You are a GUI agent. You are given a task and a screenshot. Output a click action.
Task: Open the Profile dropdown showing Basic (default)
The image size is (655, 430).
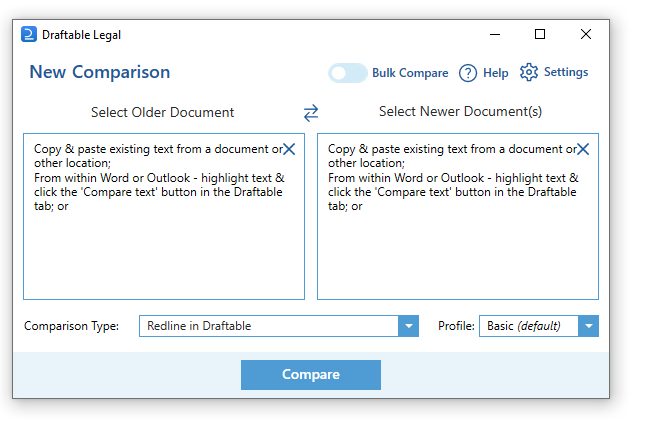(539, 326)
